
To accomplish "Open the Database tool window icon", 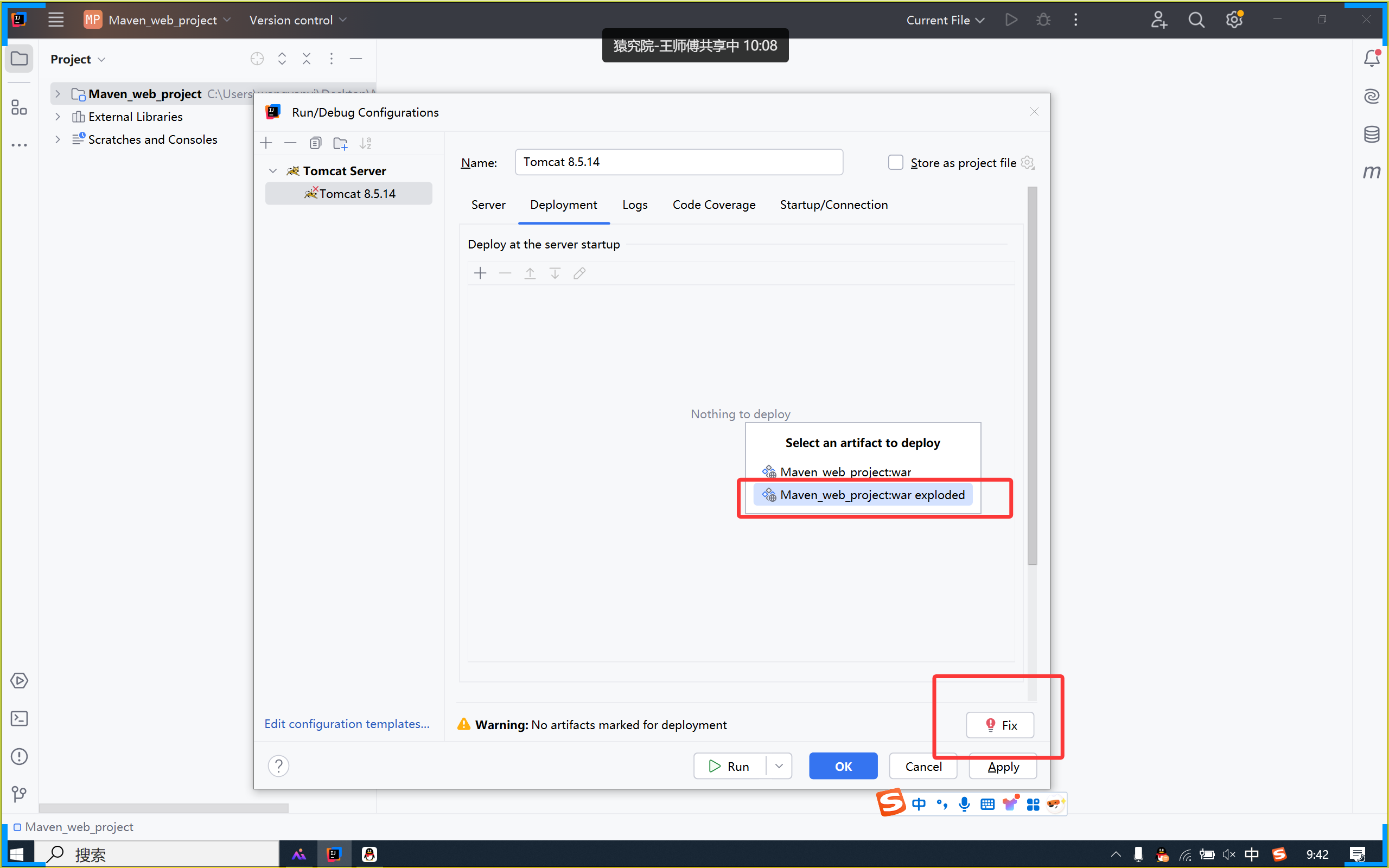I will (x=1371, y=134).
